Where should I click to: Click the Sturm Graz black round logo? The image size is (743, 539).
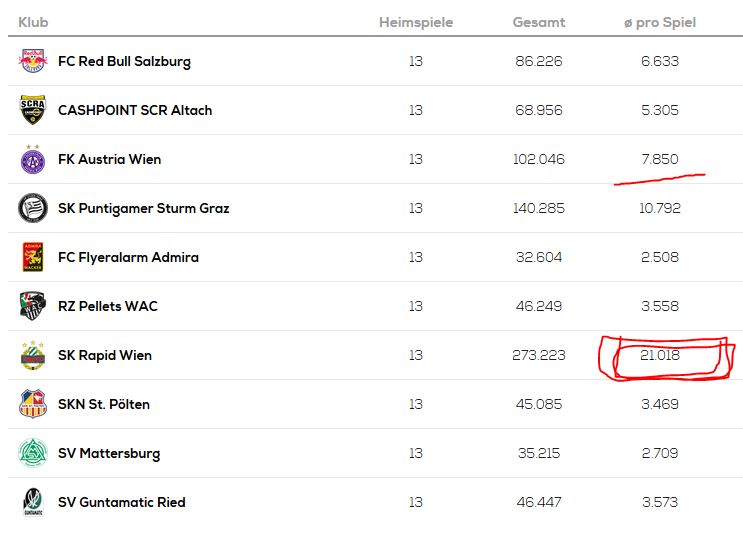pyautogui.click(x=33, y=208)
